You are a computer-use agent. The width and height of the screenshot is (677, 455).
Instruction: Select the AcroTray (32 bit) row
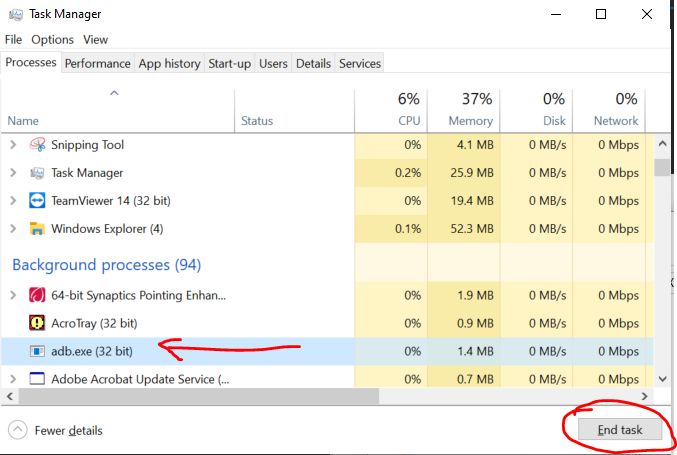click(x=327, y=323)
